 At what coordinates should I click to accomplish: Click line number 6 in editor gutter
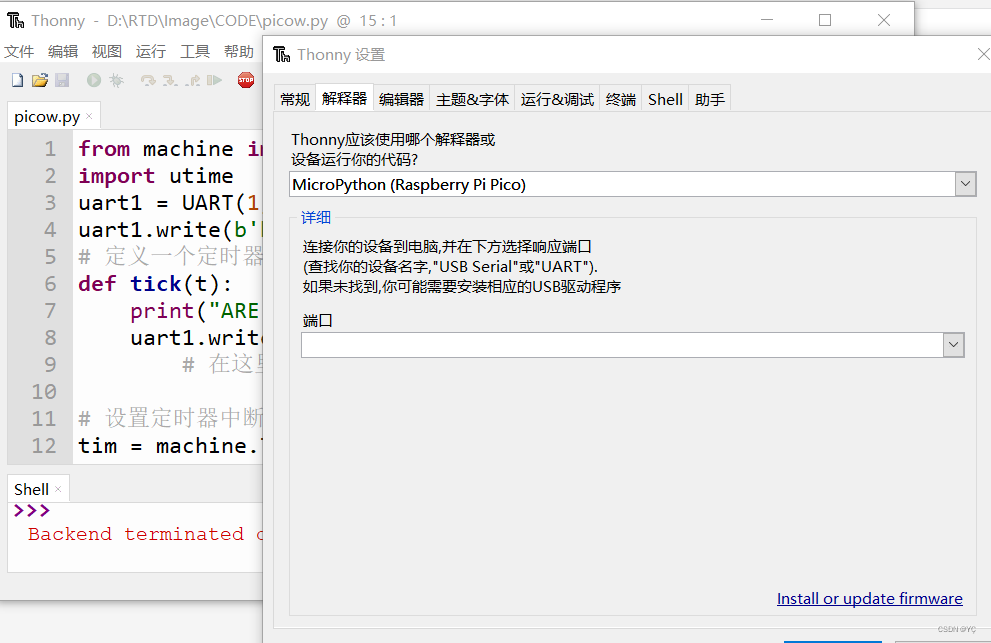(x=50, y=284)
